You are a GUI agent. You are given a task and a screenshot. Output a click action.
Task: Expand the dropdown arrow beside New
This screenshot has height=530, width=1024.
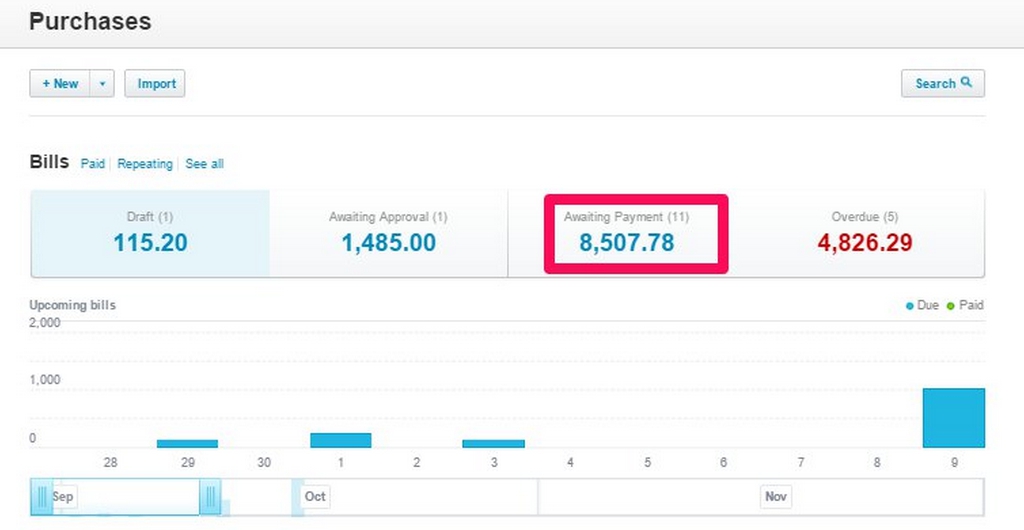pos(102,84)
